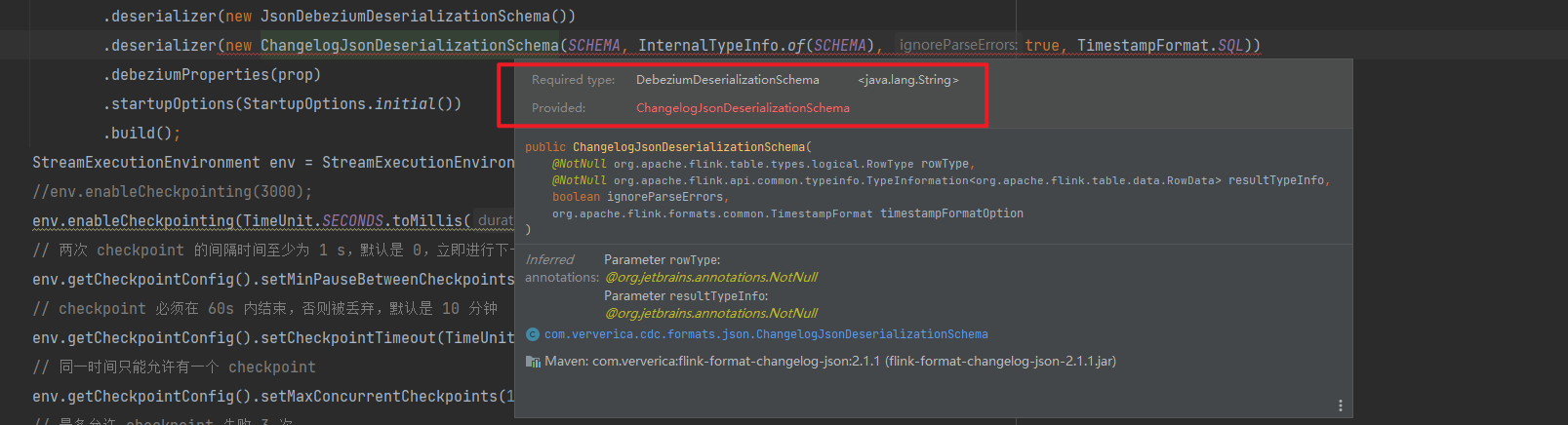1568x425 pixels.
Task: Open the tooltip's three-dot options menu
Action: pos(1340,406)
